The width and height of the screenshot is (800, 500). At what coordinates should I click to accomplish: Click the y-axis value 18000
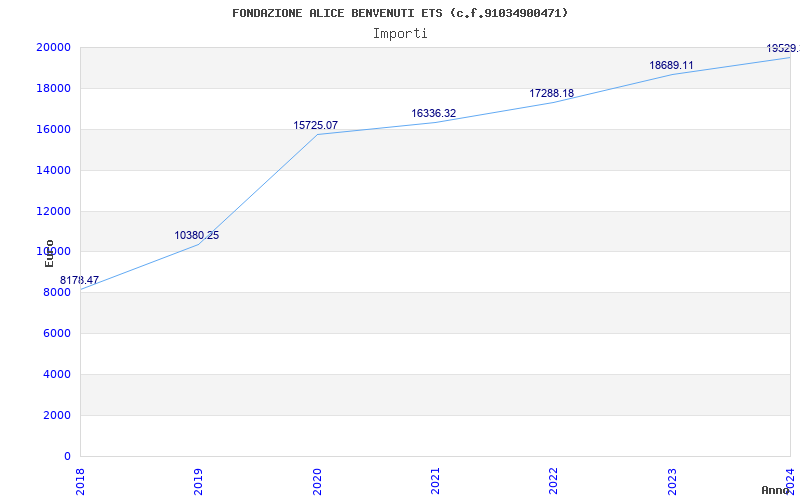coord(53,88)
